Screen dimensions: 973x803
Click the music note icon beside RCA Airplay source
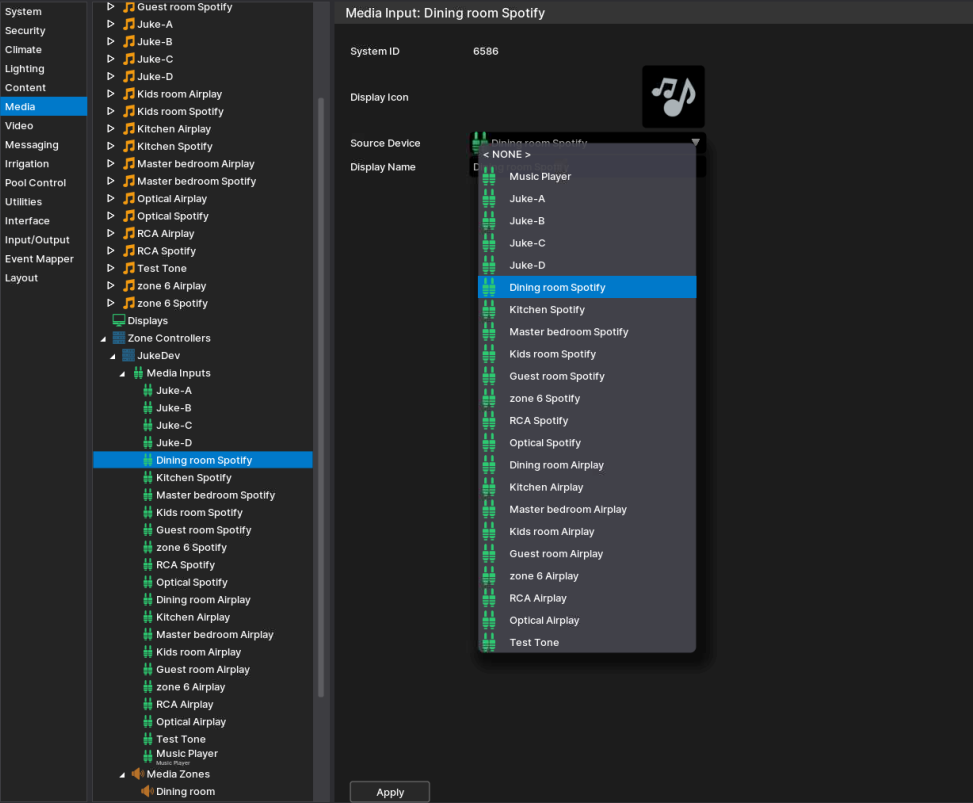128,233
